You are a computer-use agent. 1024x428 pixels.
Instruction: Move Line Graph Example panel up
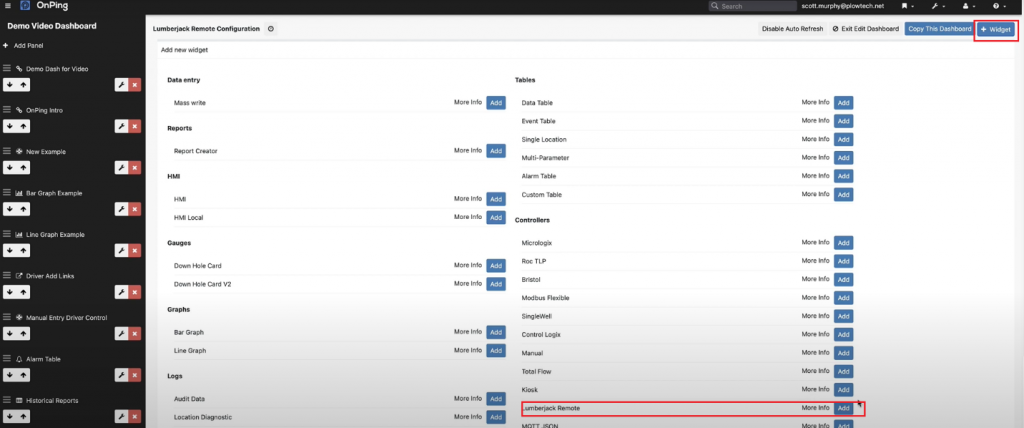point(24,250)
